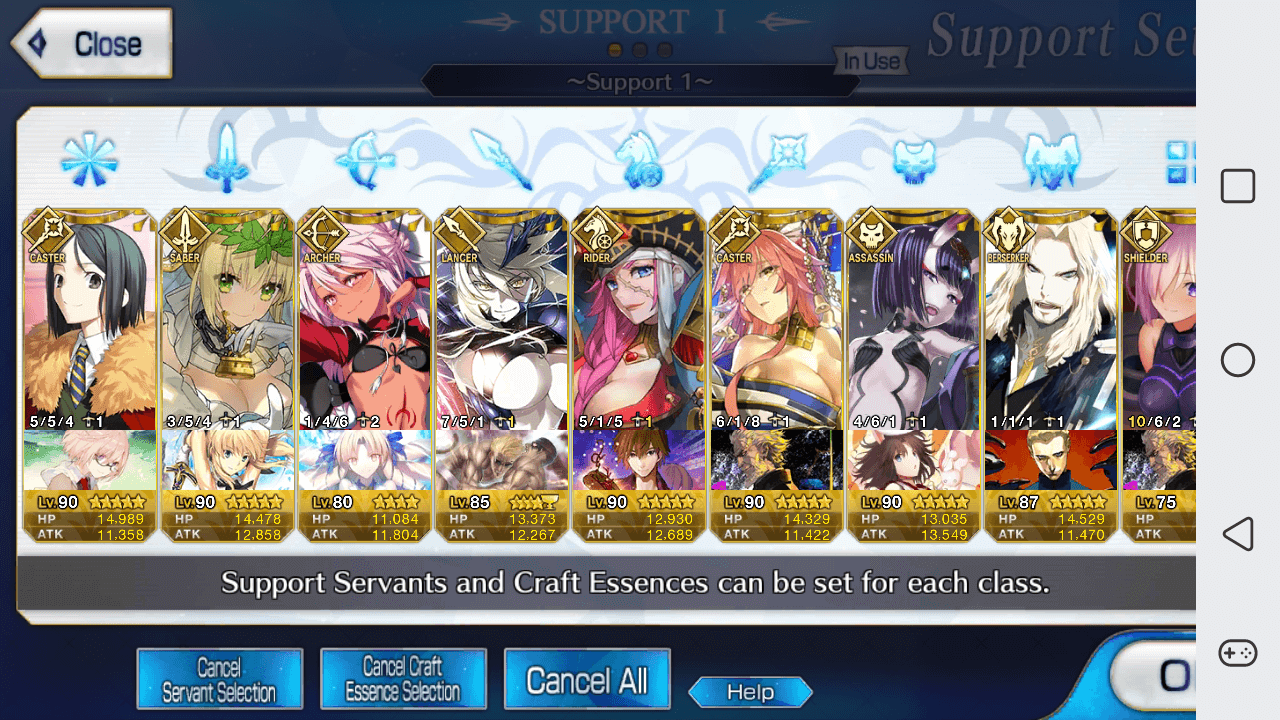Tap the Close button
Viewport: 1280px width, 720px height.
tap(91, 43)
